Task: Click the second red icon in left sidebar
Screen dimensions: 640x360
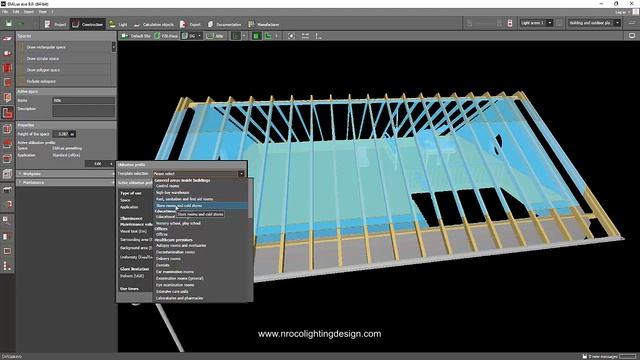Action: coord(7,53)
